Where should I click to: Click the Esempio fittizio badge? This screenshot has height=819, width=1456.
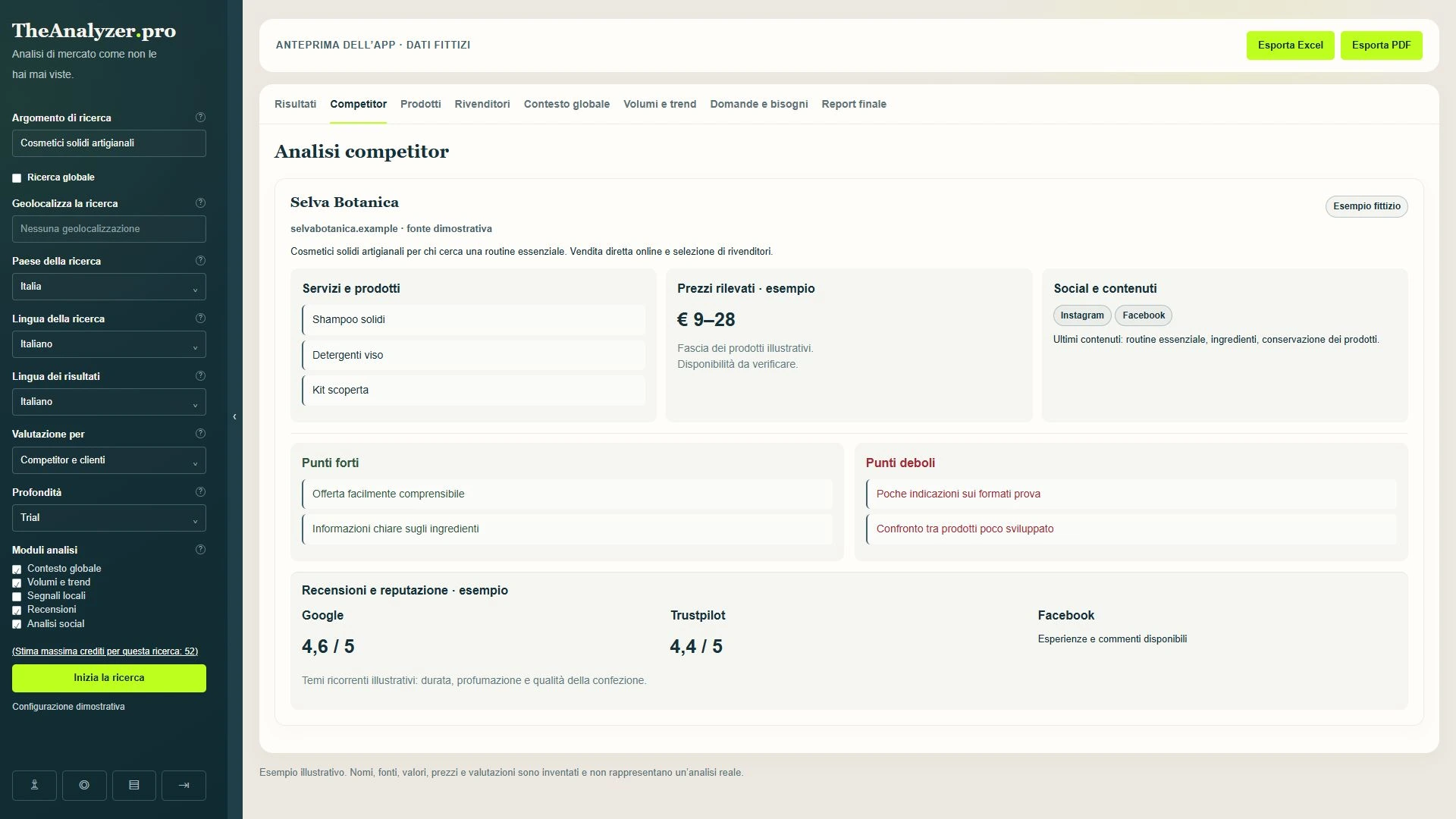tap(1367, 206)
